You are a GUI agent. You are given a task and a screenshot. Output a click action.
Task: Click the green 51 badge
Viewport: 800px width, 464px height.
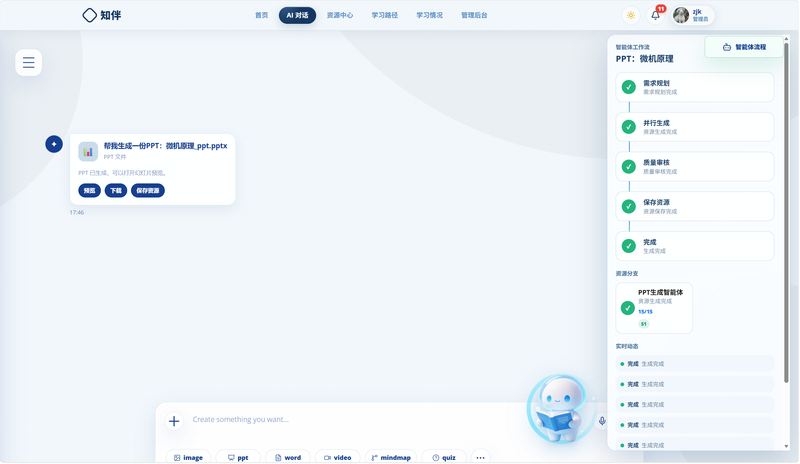click(x=644, y=324)
